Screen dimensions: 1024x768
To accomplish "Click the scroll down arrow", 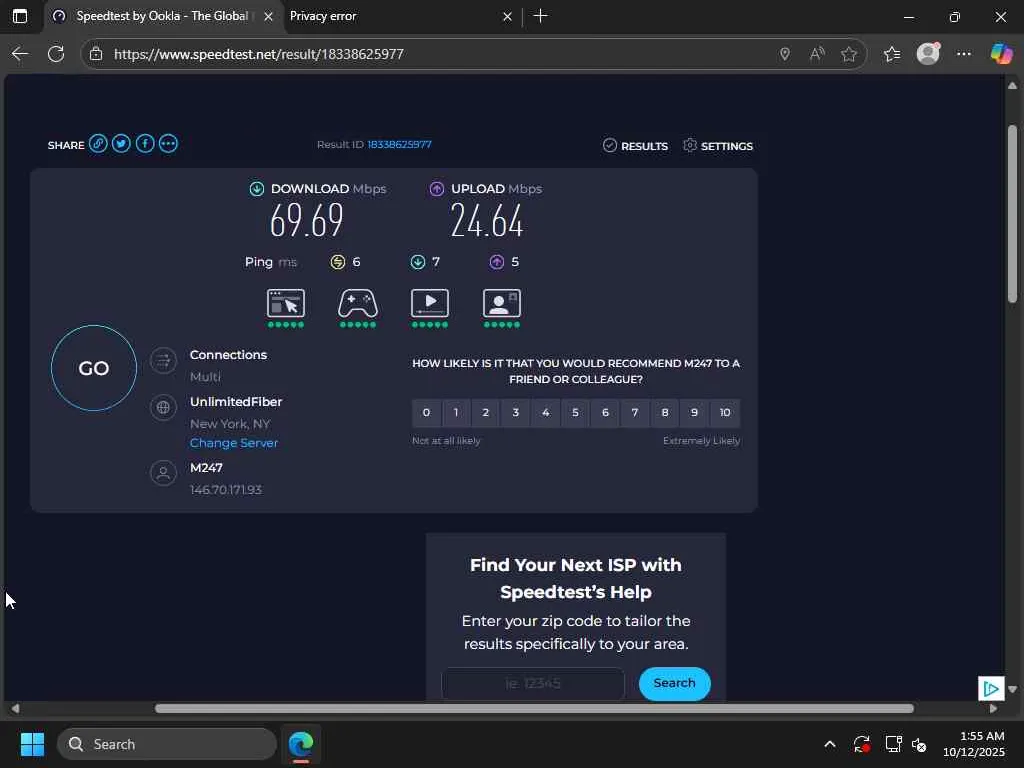I will click(1012, 689).
